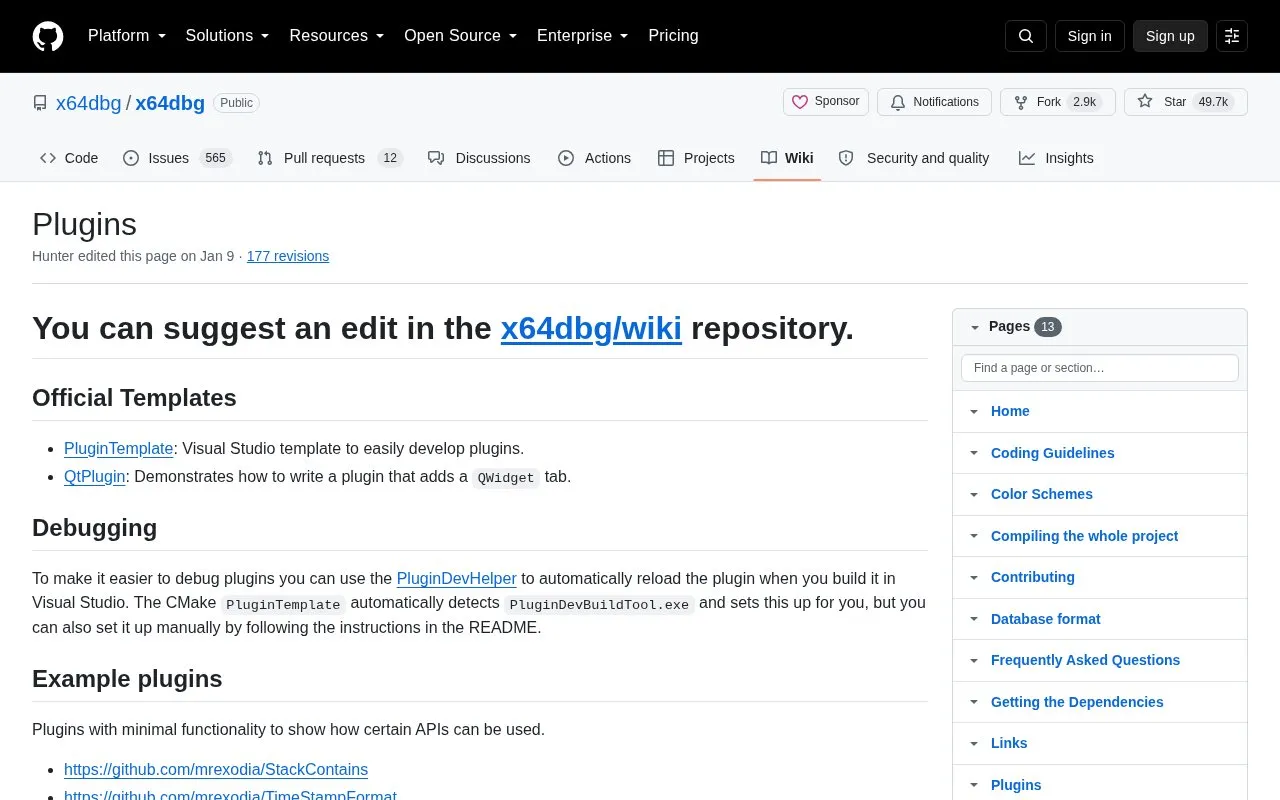View the 177 revisions history
Viewport: 1280px width, 800px height.
tap(288, 256)
